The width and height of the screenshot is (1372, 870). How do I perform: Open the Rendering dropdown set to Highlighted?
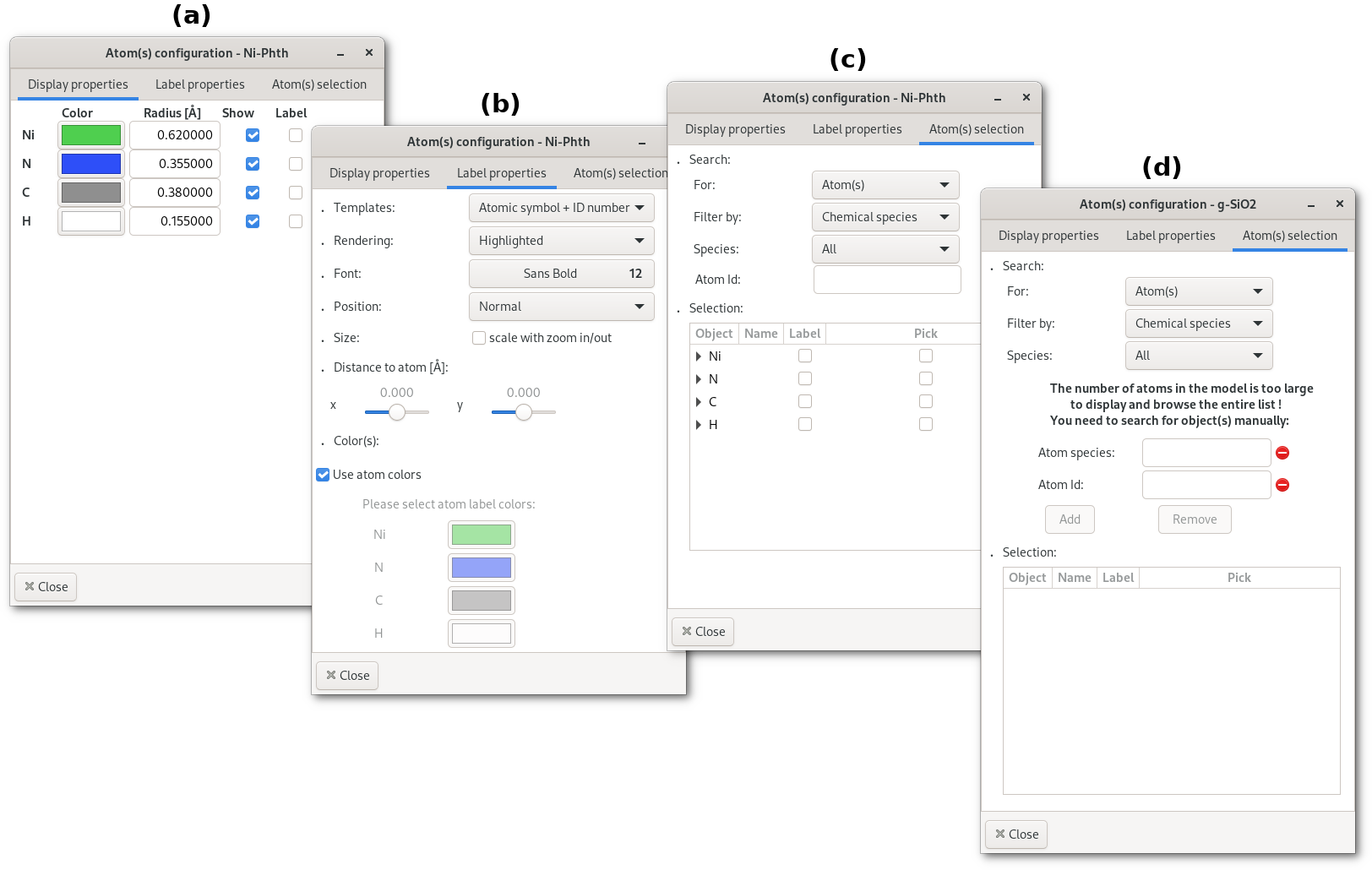click(x=561, y=241)
